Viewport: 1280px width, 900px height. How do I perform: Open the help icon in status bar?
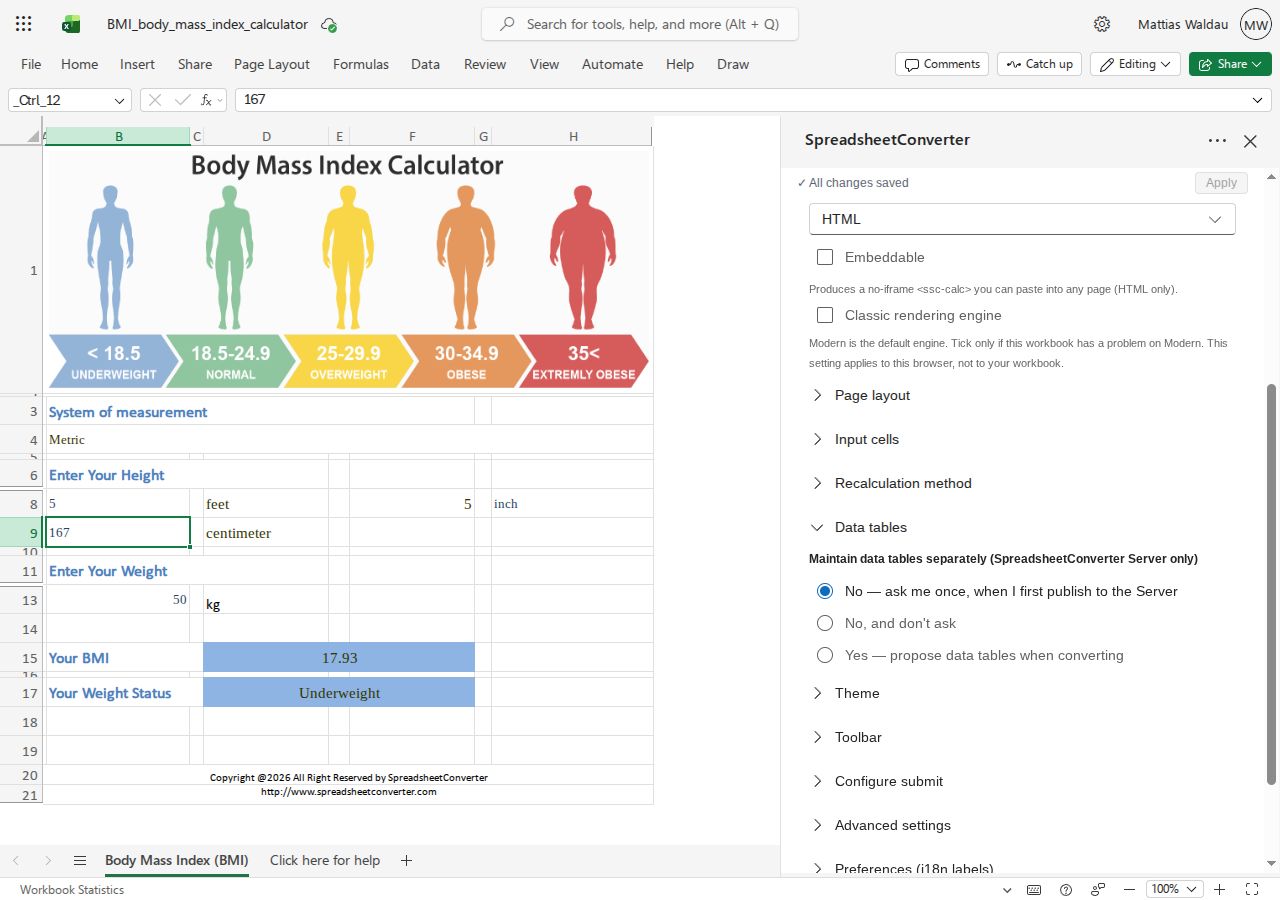[x=1066, y=889]
